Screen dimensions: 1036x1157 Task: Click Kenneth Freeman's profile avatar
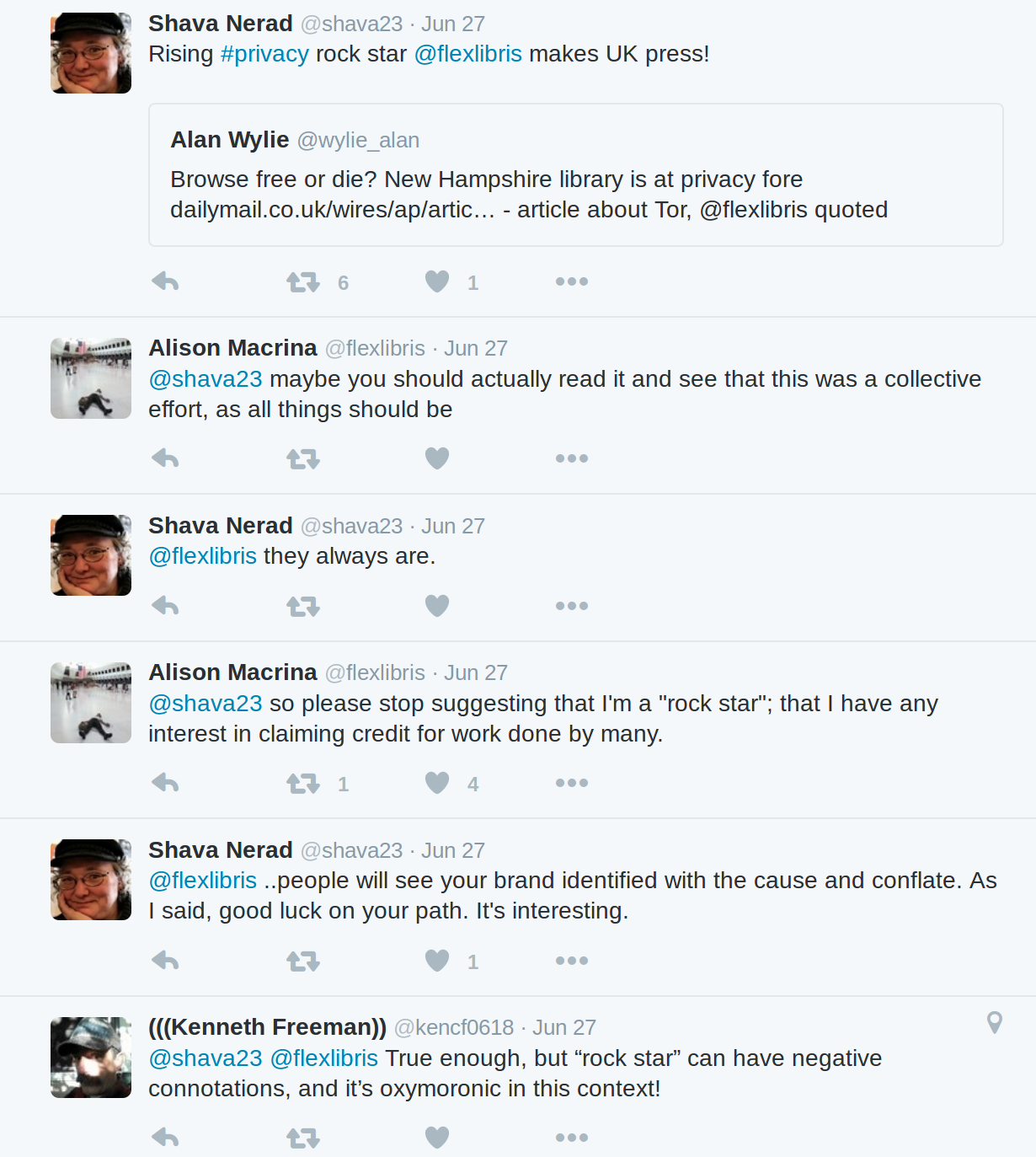click(x=91, y=1058)
